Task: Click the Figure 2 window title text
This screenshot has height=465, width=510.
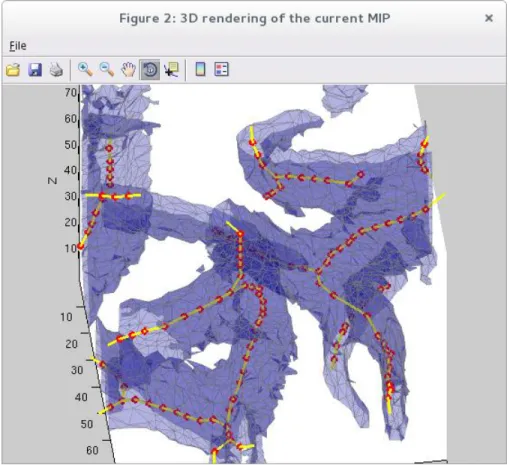Action: click(255, 18)
